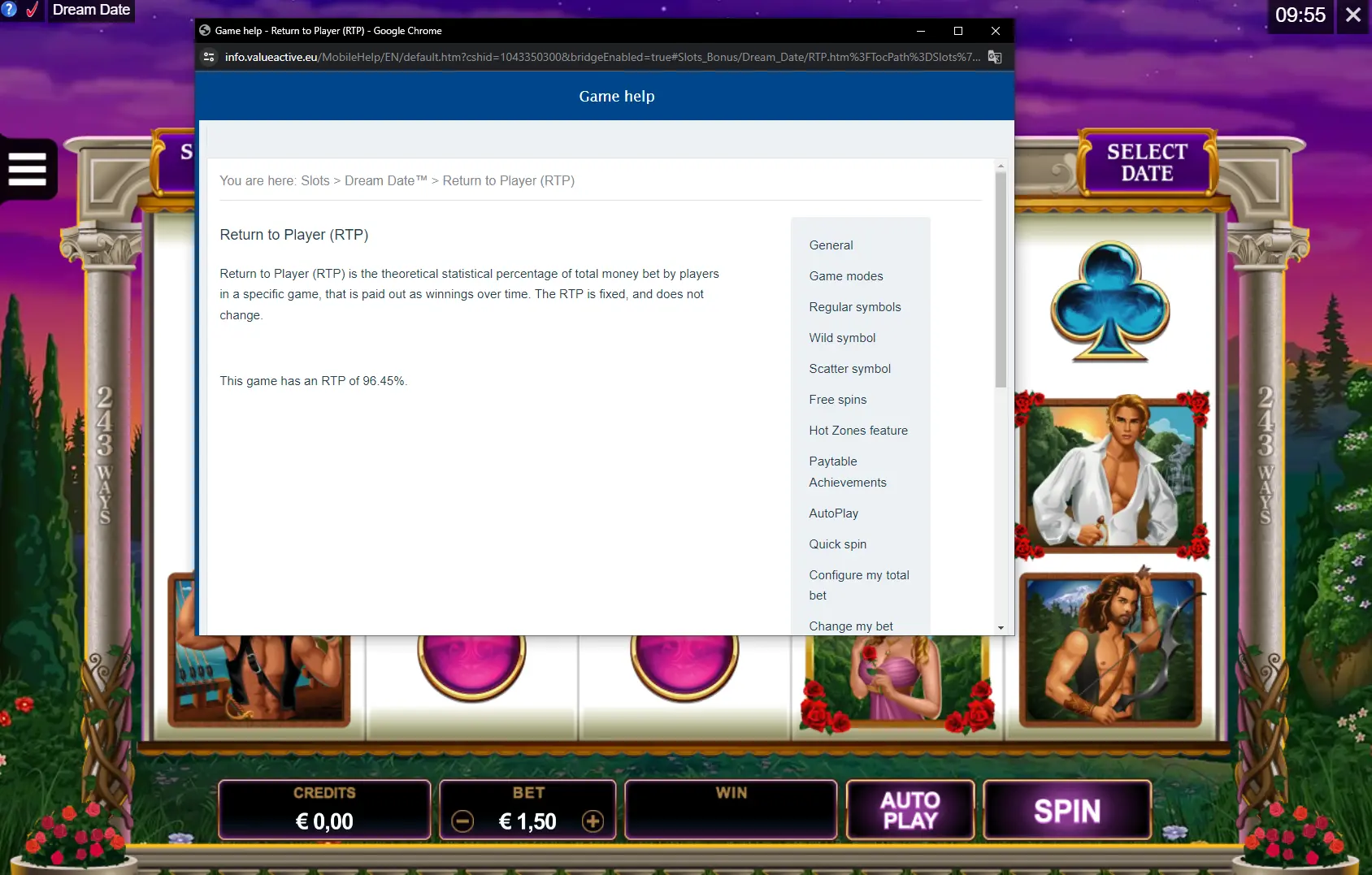The width and height of the screenshot is (1372, 875).
Task: Go to AutoPlay help page
Action: pyautogui.click(x=833, y=513)
